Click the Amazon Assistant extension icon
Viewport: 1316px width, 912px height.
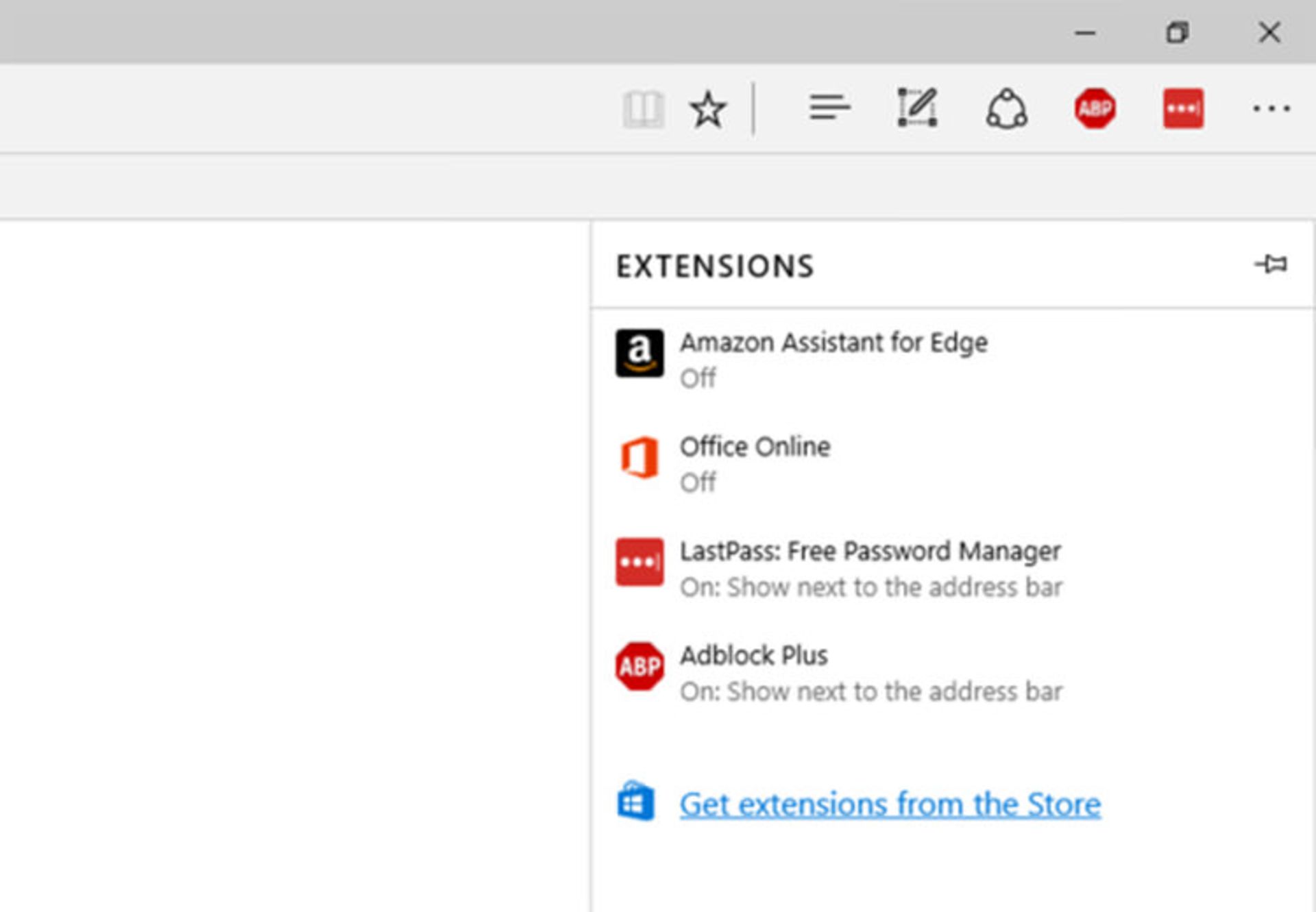point(639,353)
